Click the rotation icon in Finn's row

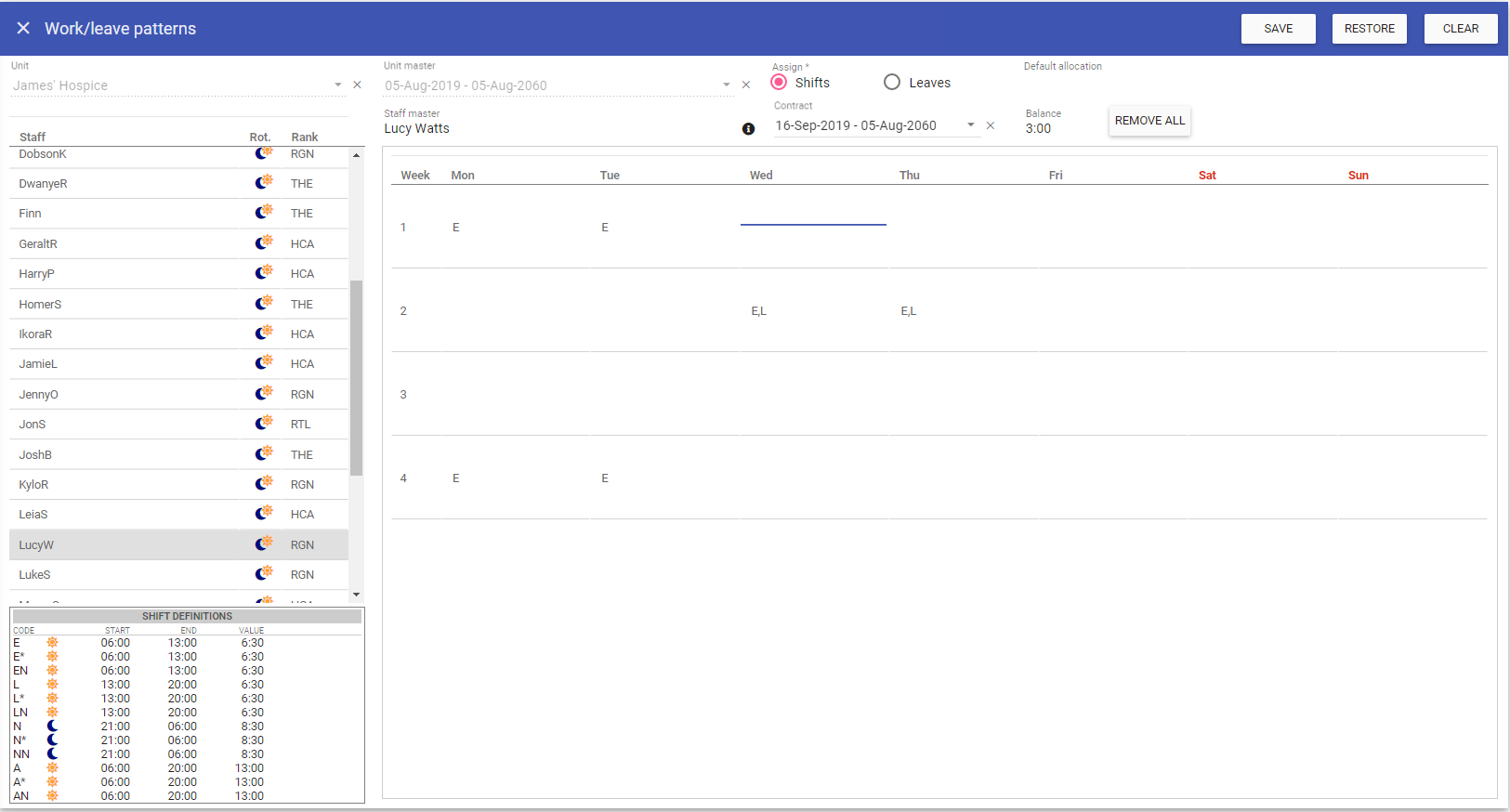[264, 213]
